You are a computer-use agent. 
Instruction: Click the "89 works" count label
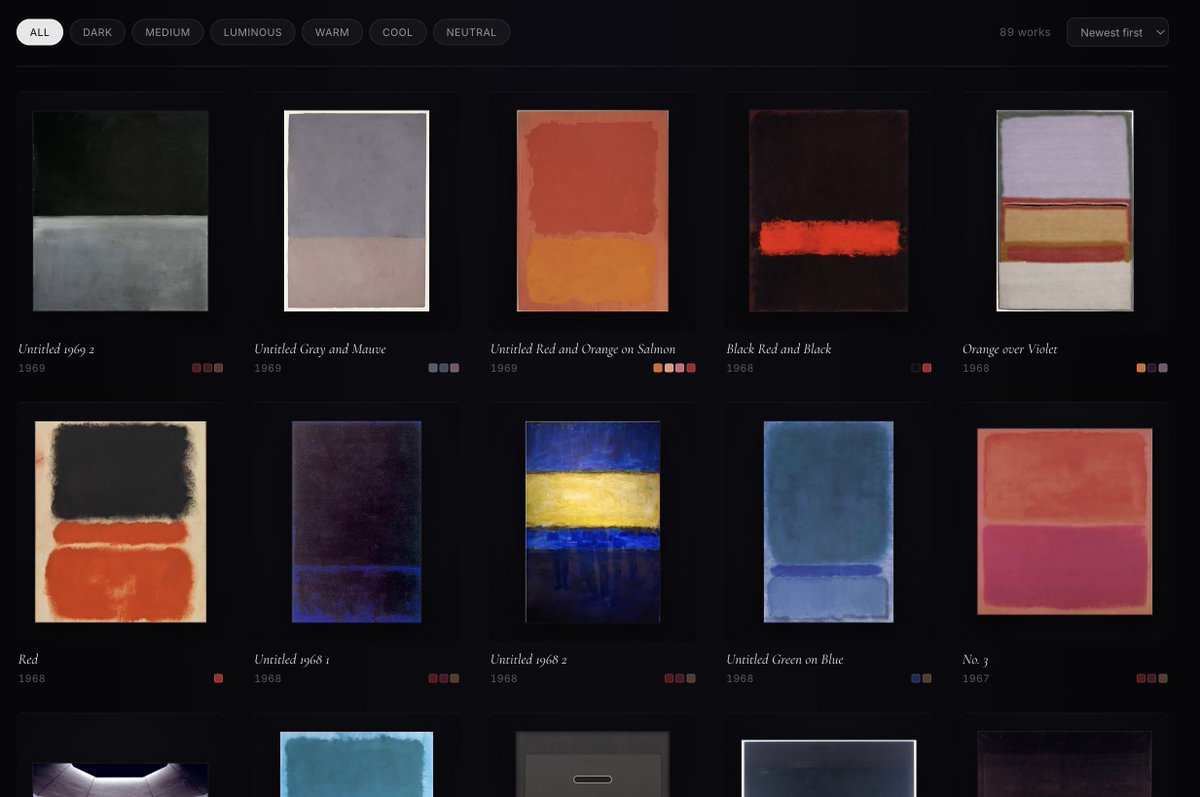1025,32
